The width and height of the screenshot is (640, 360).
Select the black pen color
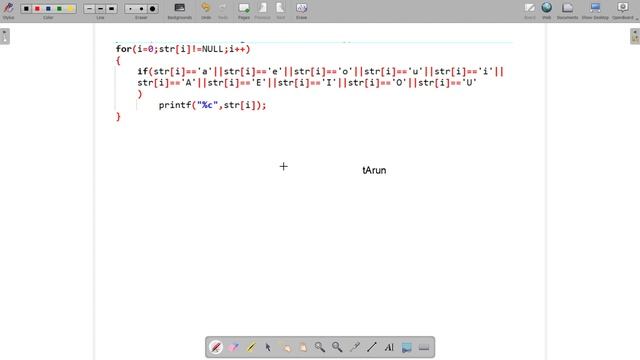26,9
